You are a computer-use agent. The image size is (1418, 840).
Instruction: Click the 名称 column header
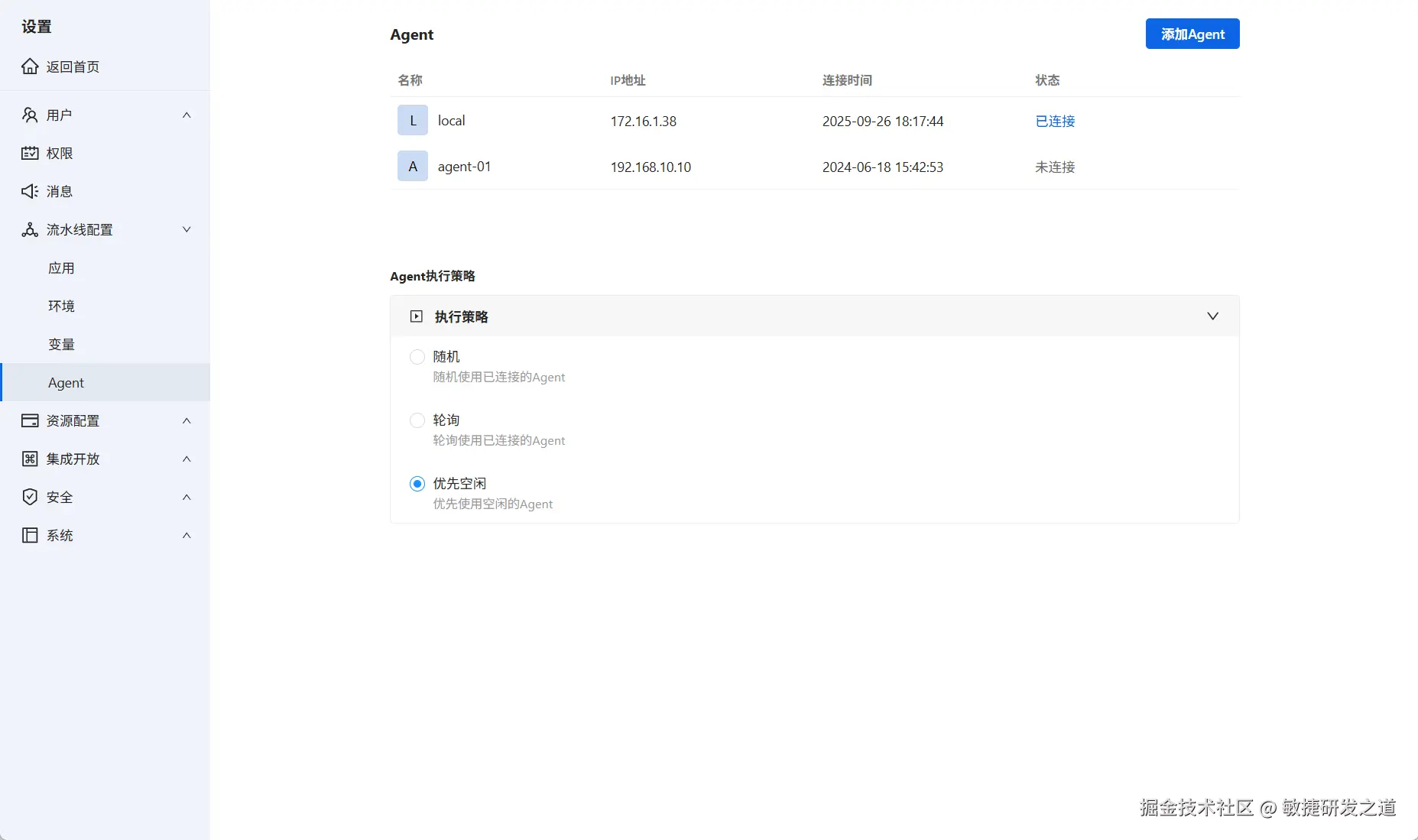(x=410, y=80)
